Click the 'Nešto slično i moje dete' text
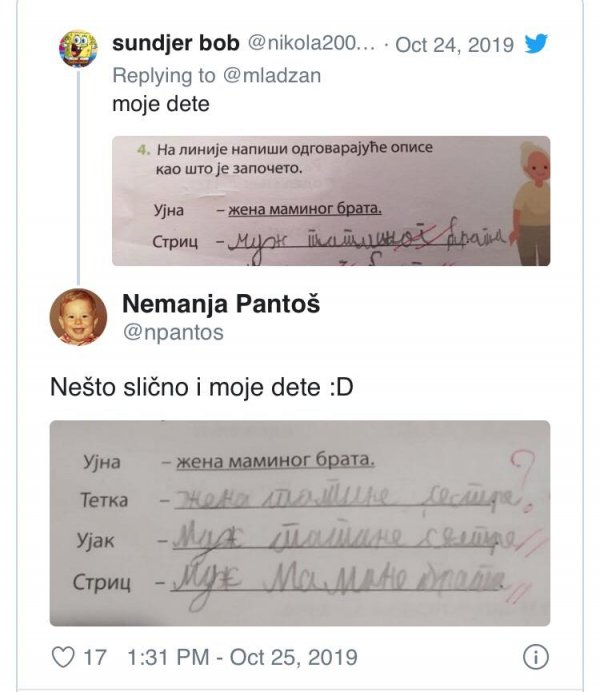 (x=201, y=385)
